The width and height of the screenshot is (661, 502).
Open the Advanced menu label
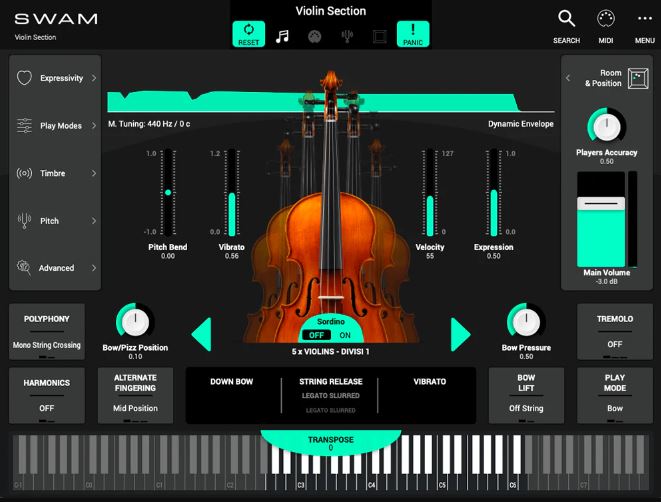[x=56, y=268]
